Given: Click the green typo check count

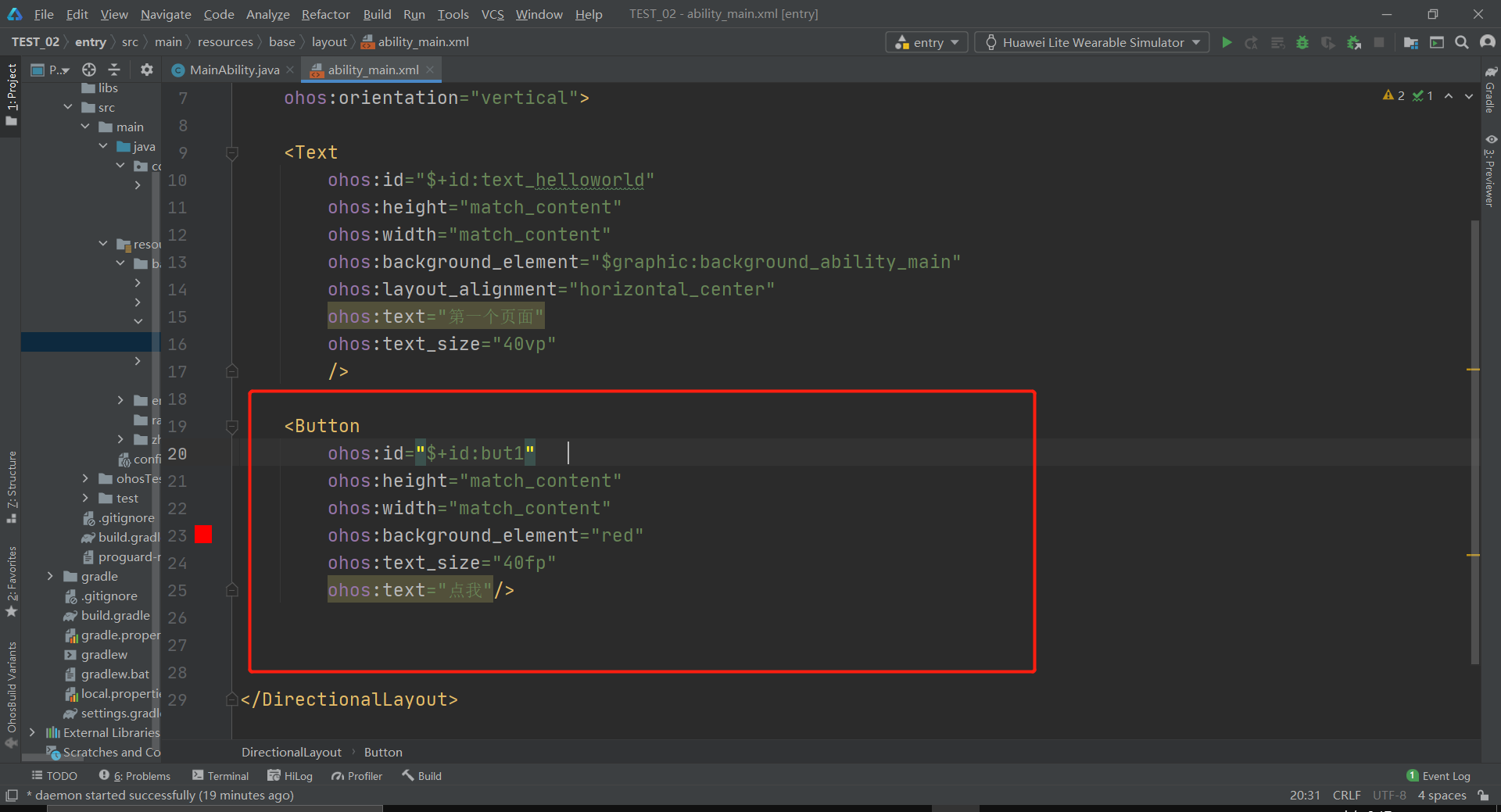Looking at the screenshot, I should pyautogui.click(x=1423, y=95).
